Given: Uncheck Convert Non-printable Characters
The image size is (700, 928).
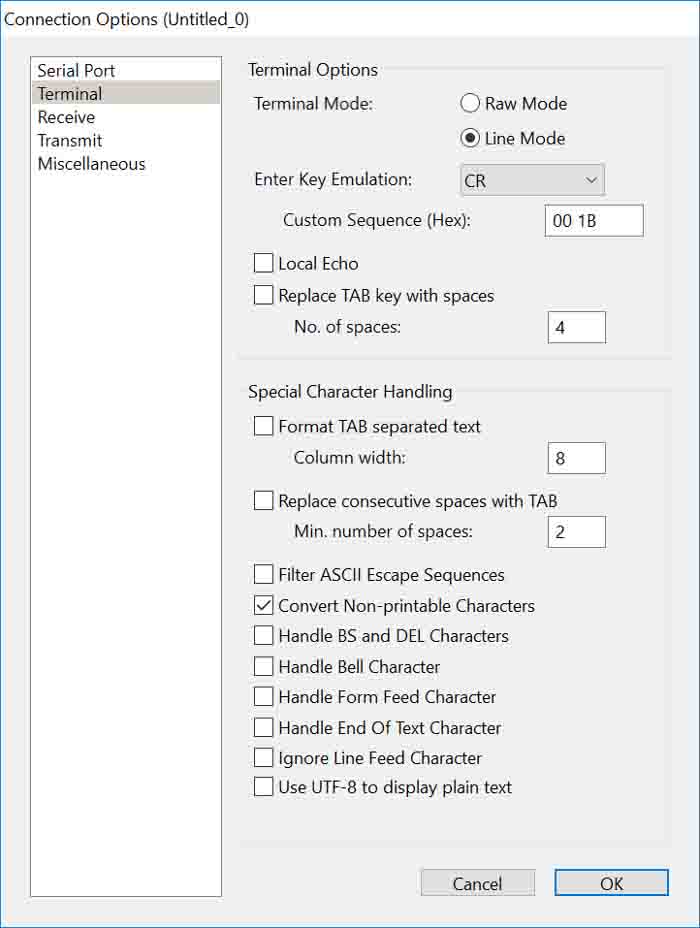Looking at the screenshot, I should point(264,605).
